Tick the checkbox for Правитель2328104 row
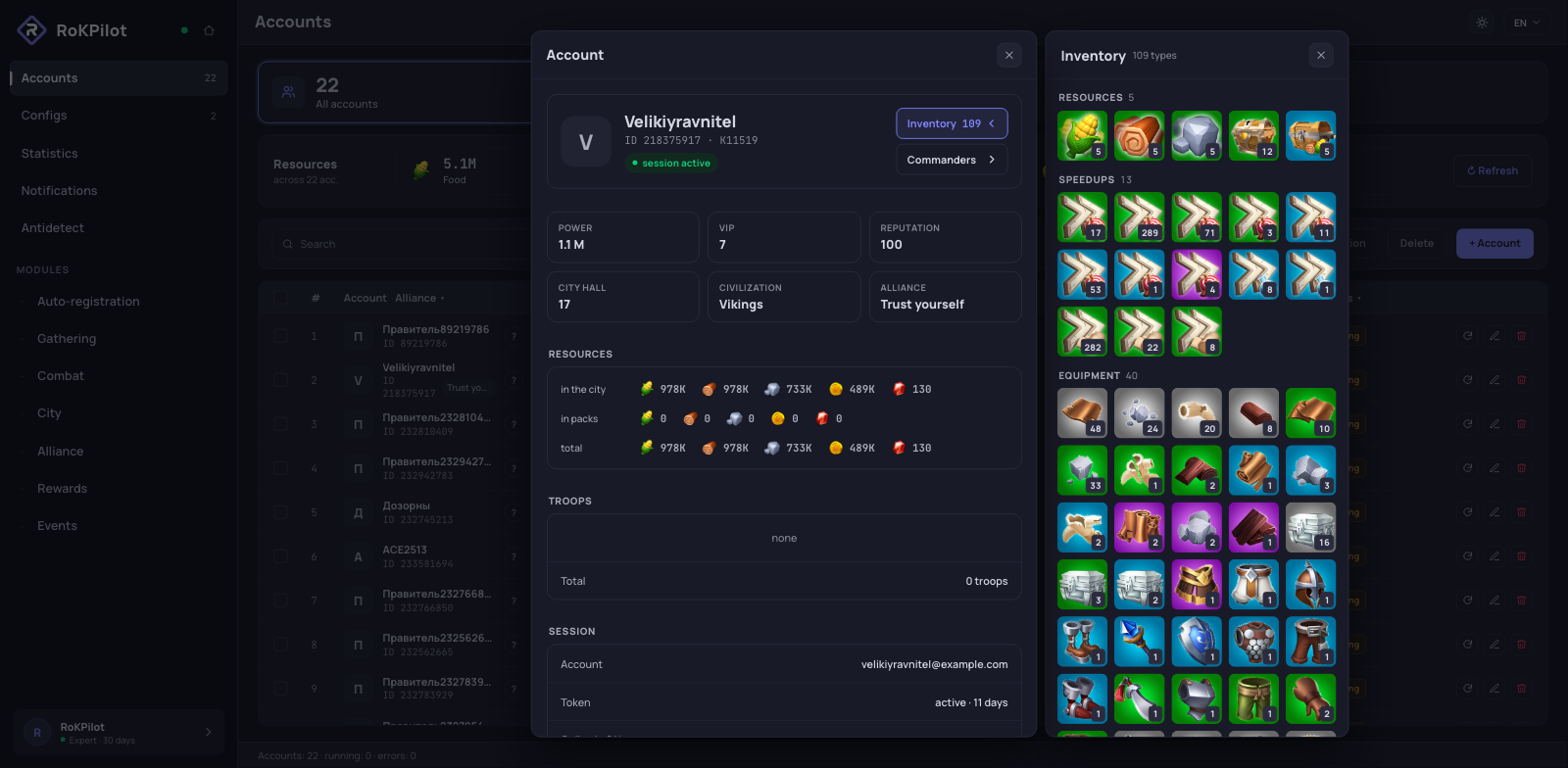 [281, 424]
